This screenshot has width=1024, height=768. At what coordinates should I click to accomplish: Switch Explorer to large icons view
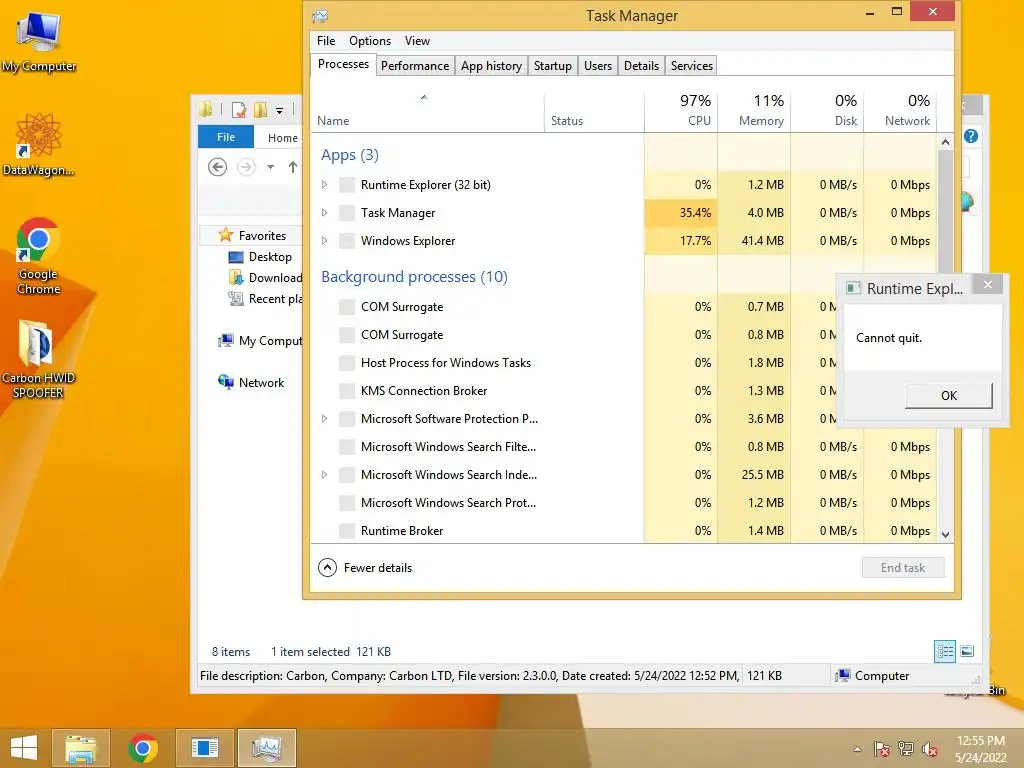[967, 651]
